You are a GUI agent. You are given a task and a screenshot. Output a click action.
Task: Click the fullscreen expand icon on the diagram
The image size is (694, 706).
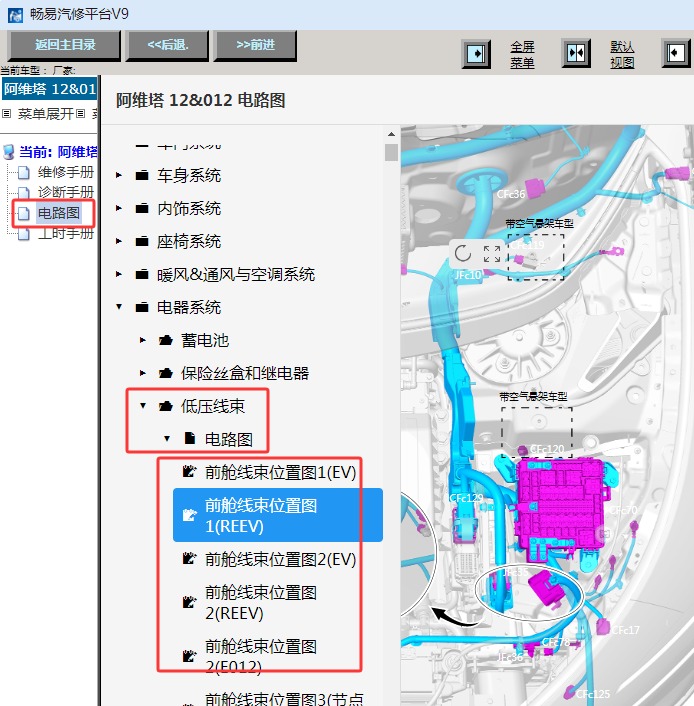tap(492, 254)
